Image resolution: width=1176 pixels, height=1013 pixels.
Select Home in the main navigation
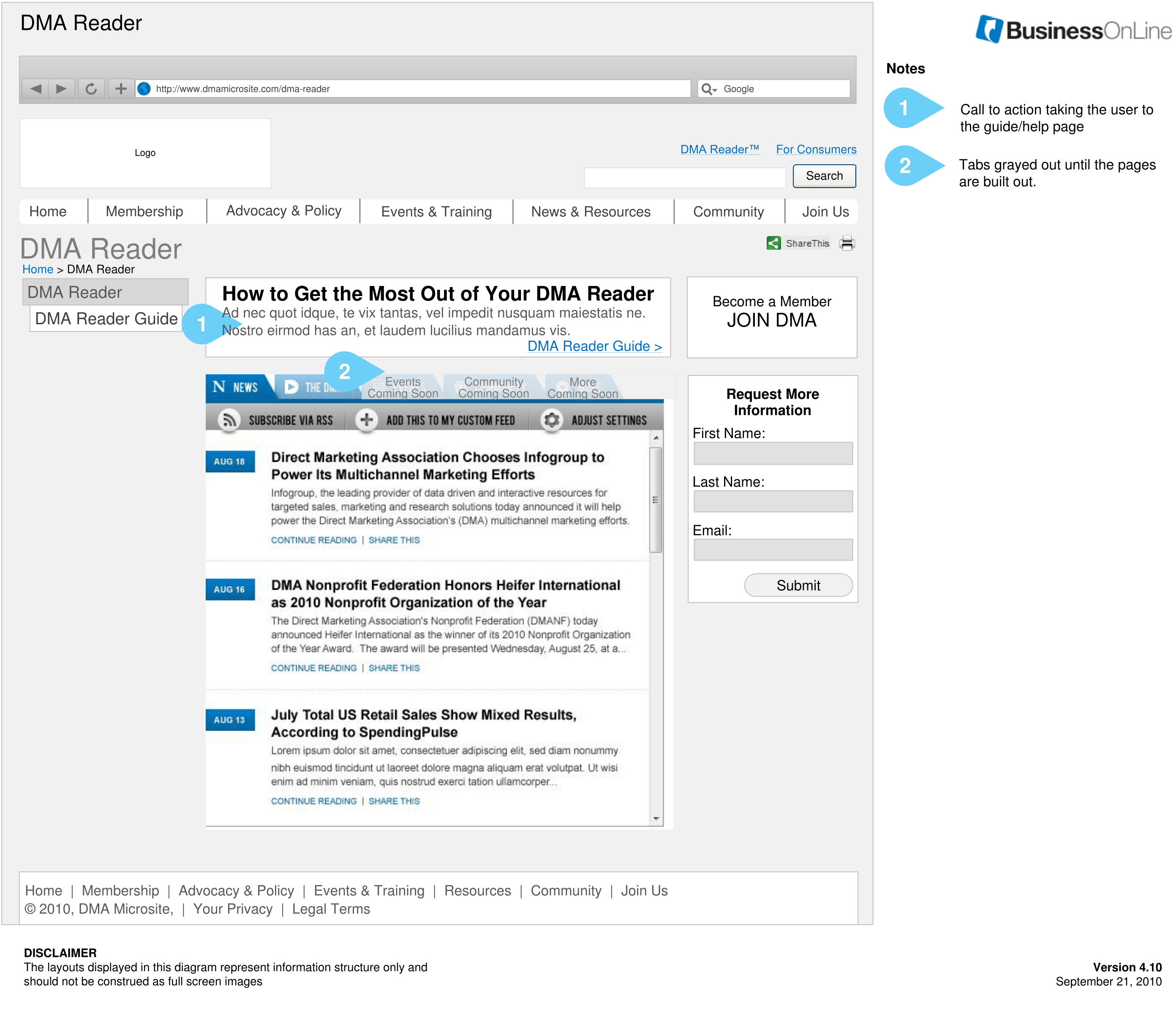48,212
